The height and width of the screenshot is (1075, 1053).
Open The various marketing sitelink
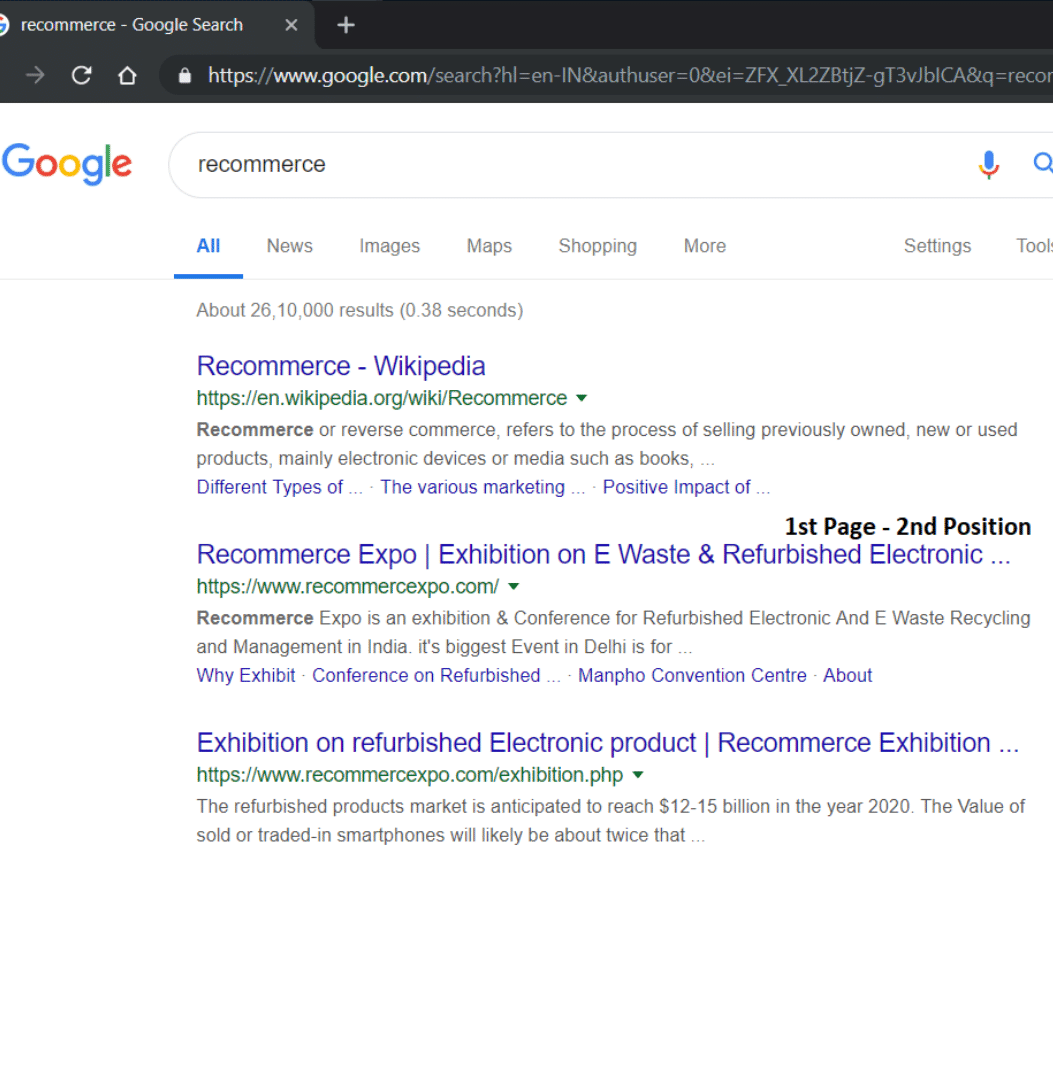483,487
